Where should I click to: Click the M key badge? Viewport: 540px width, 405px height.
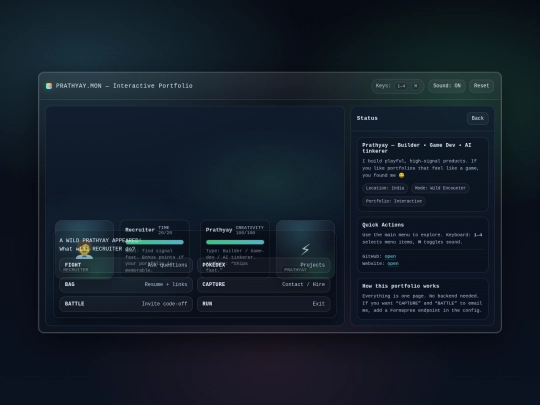[415, 86]
